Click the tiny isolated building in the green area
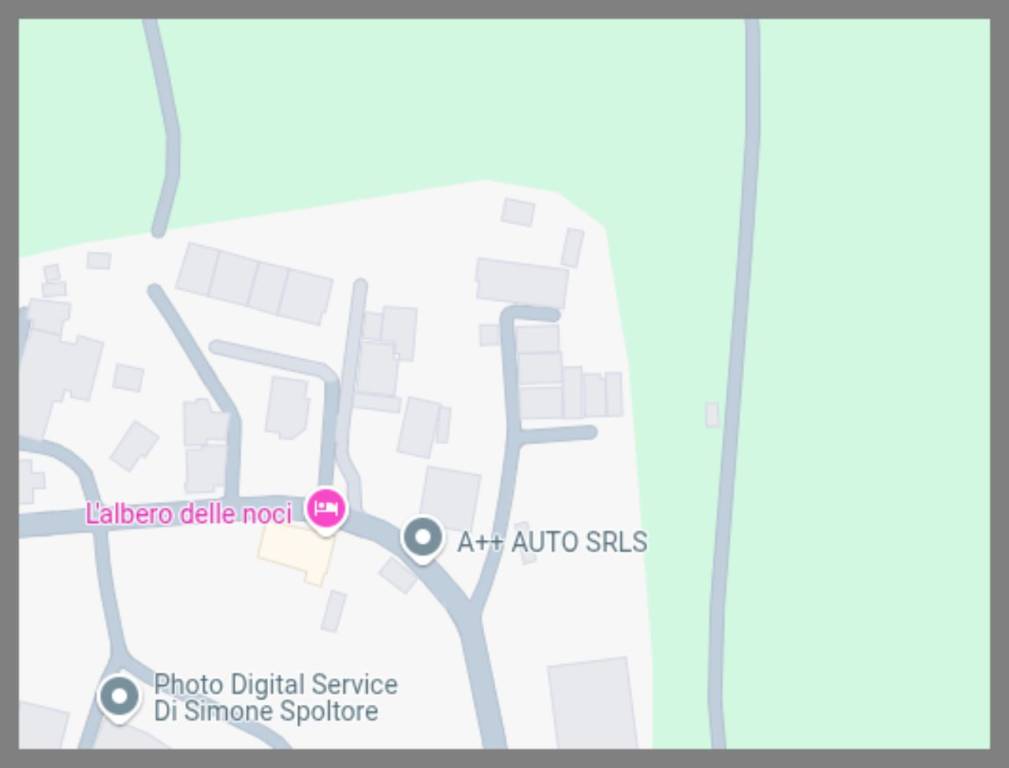 (712, 415)
